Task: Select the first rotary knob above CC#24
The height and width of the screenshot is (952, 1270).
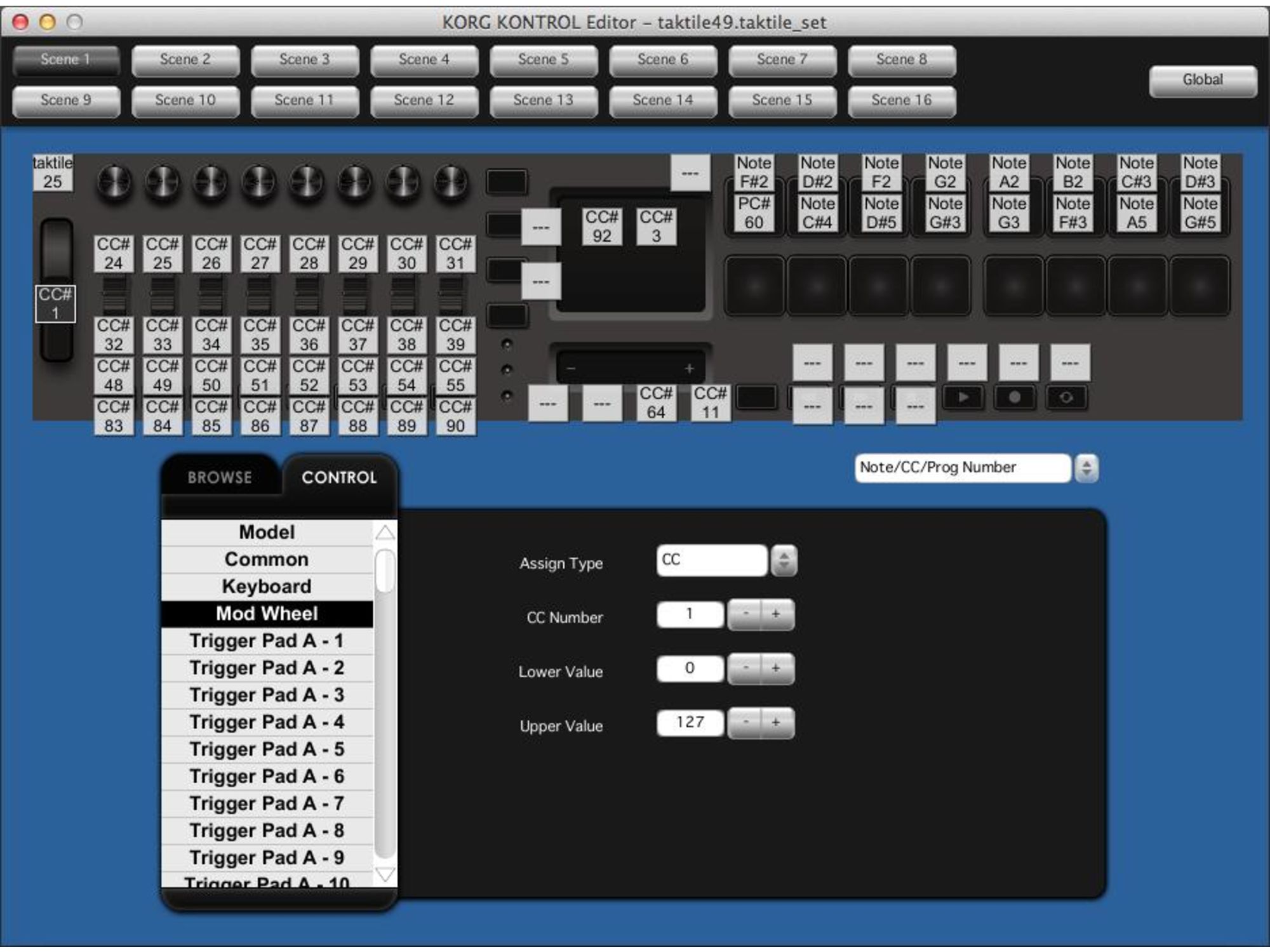Action: pyautogui.click(x=114, y=183)
